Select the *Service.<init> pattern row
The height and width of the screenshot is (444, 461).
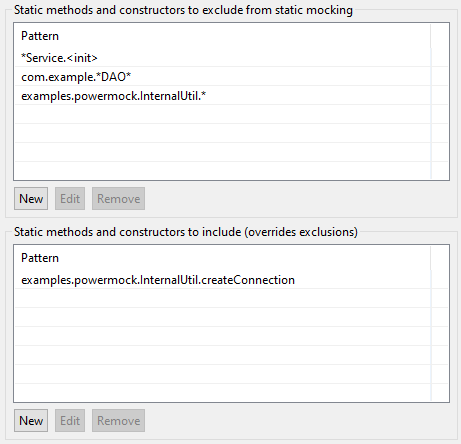pos(223,58)
